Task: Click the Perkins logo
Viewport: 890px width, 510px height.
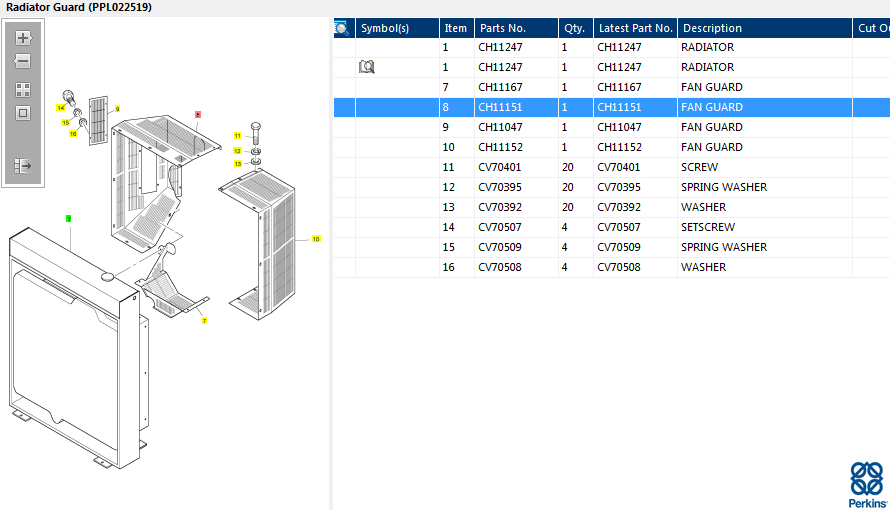Action: [867, 485]
